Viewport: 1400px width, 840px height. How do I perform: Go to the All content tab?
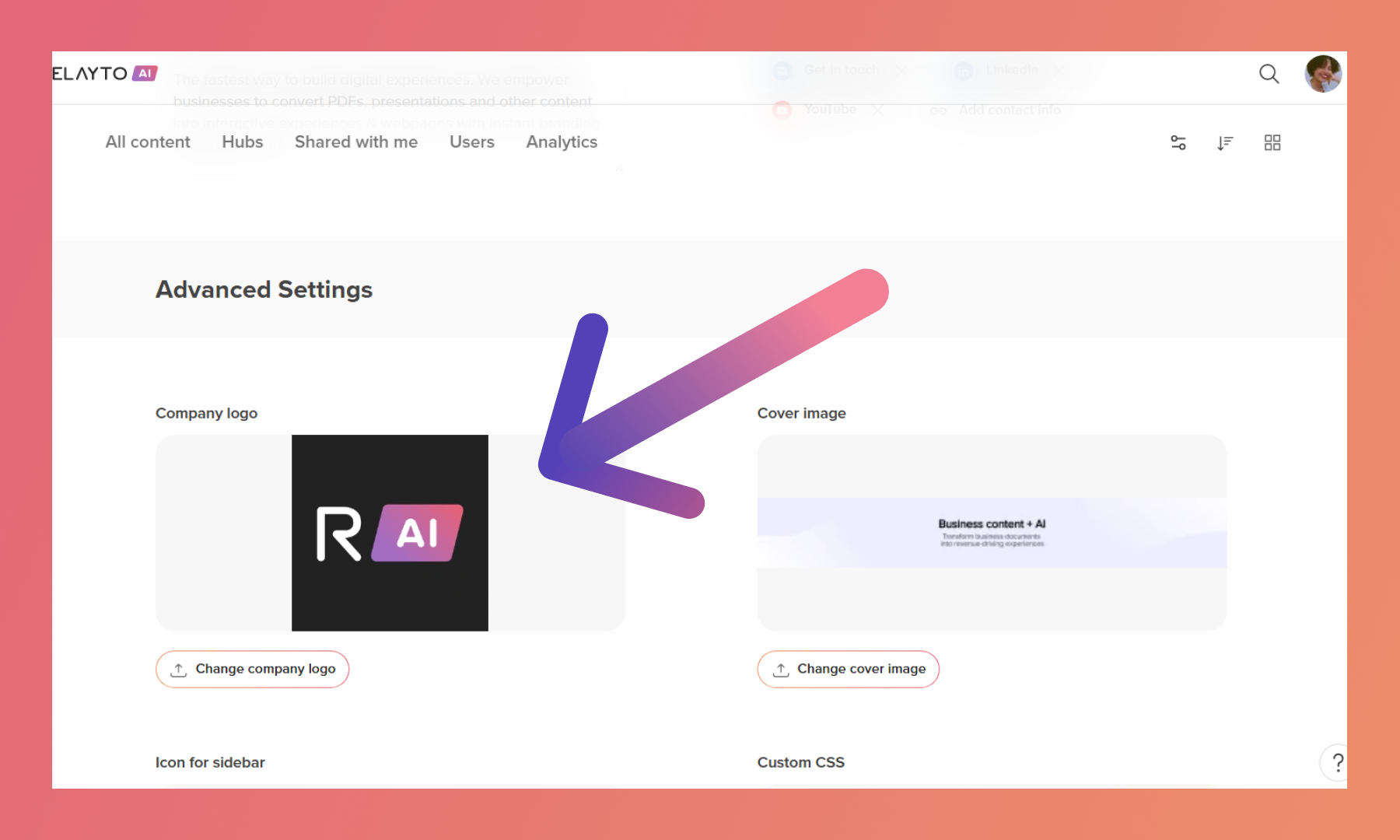coord(148,142)
